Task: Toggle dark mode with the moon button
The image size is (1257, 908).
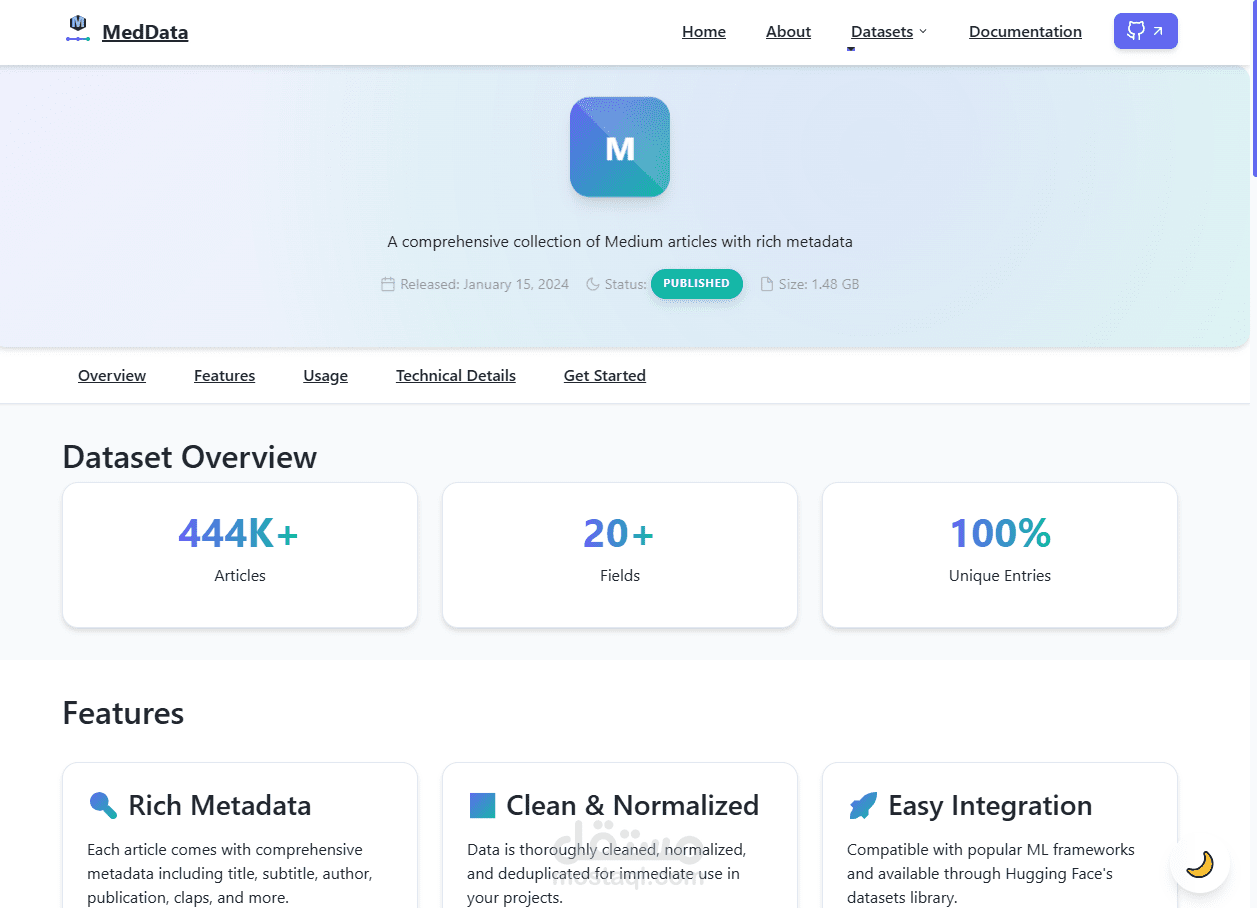Action: tap(1199, 864)
